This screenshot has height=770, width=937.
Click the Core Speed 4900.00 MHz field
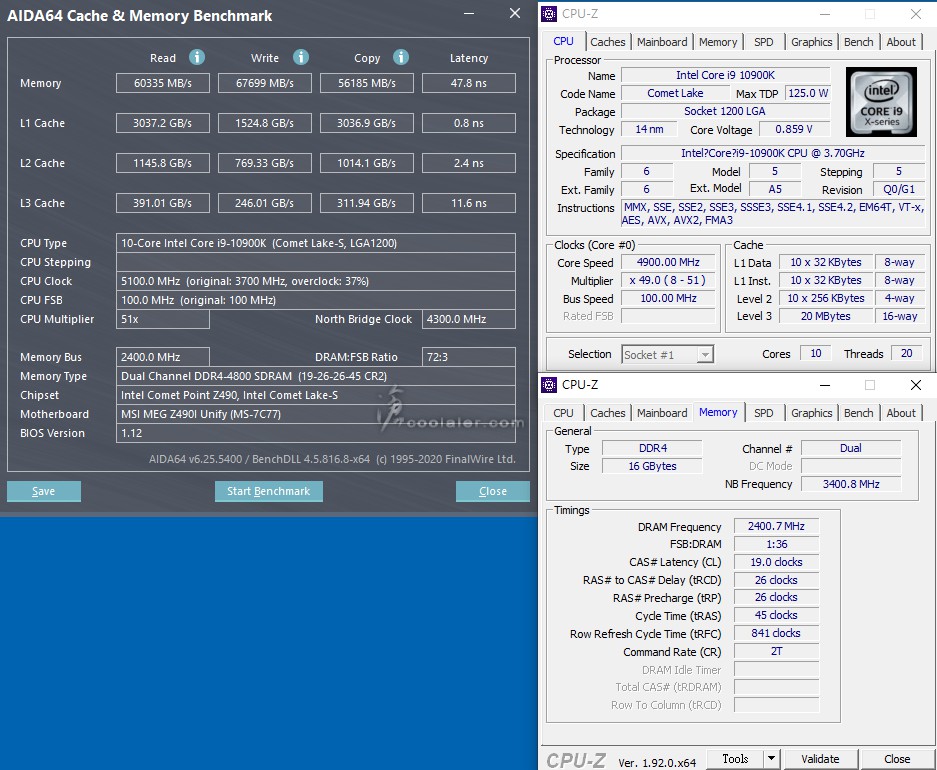668,262
